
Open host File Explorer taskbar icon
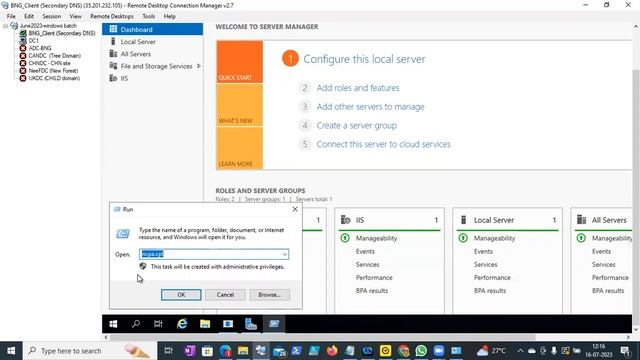pyautogui.click(x=243, y=351)
